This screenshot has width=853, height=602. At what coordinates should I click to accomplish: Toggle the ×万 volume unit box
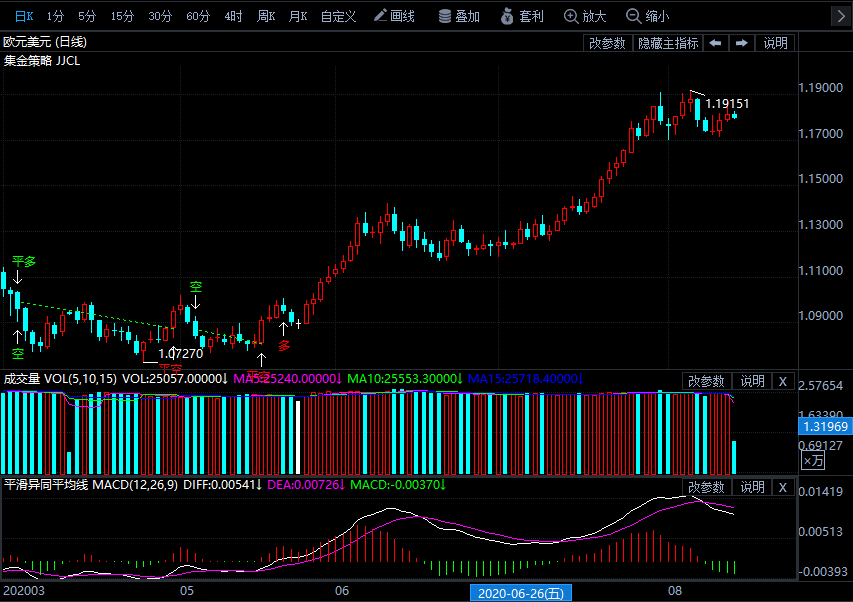point(814,461)
